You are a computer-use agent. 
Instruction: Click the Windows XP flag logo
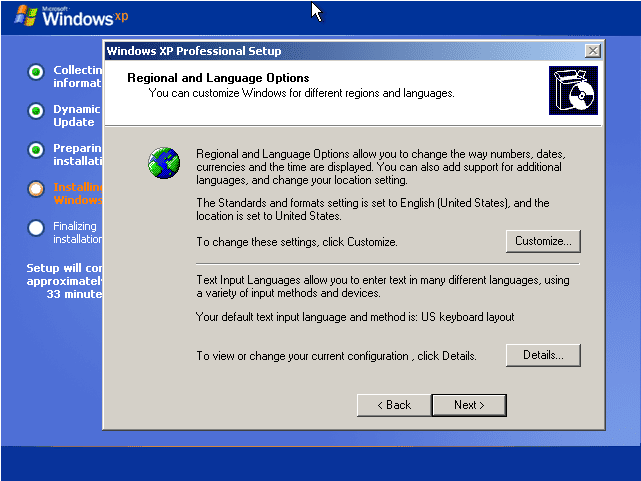22,16
